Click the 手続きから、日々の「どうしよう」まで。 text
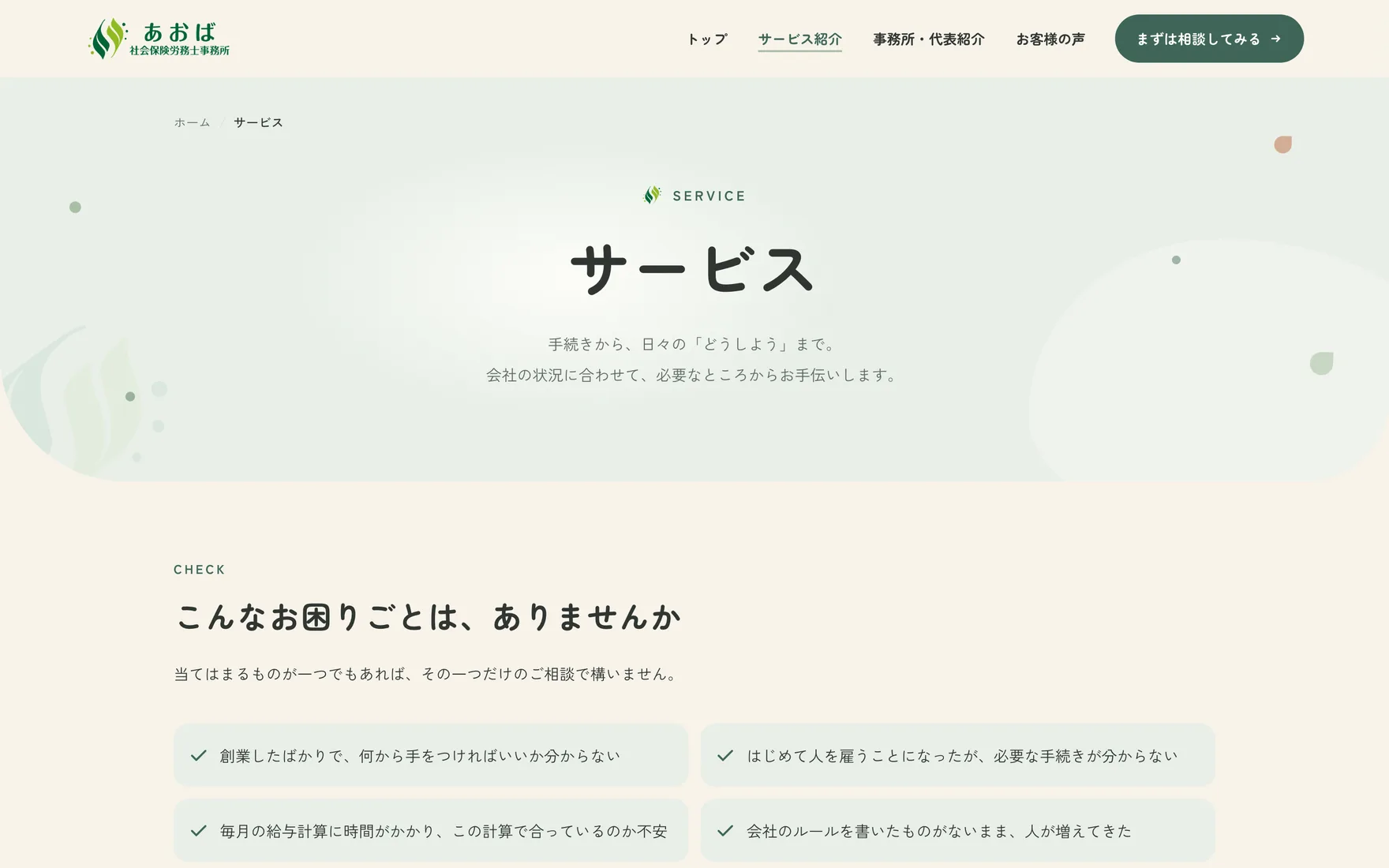 pyautogui.click(x=692, y=344)
